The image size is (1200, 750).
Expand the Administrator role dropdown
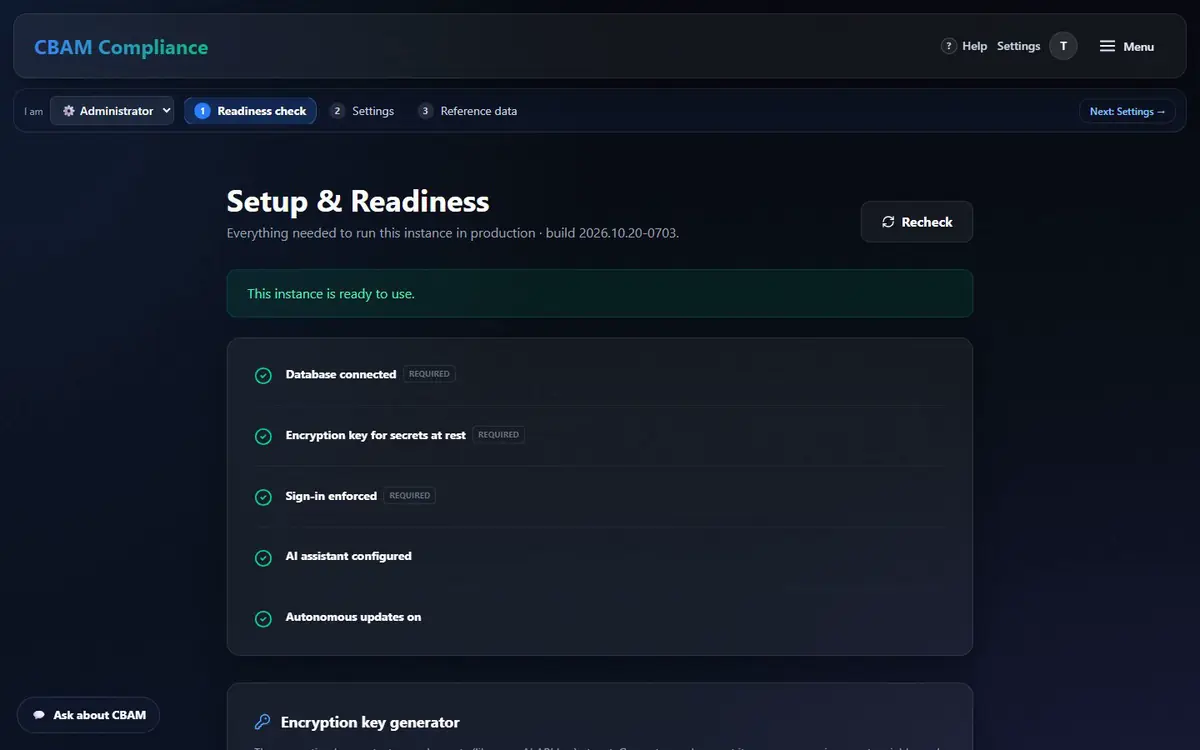pyautogui.click(x=112, y=111)
